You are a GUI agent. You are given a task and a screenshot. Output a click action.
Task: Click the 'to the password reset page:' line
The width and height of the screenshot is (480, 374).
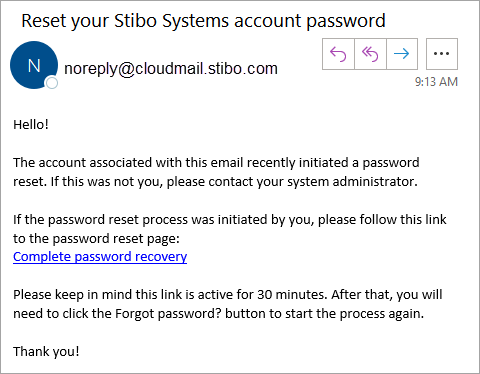(x=96, y=239)
